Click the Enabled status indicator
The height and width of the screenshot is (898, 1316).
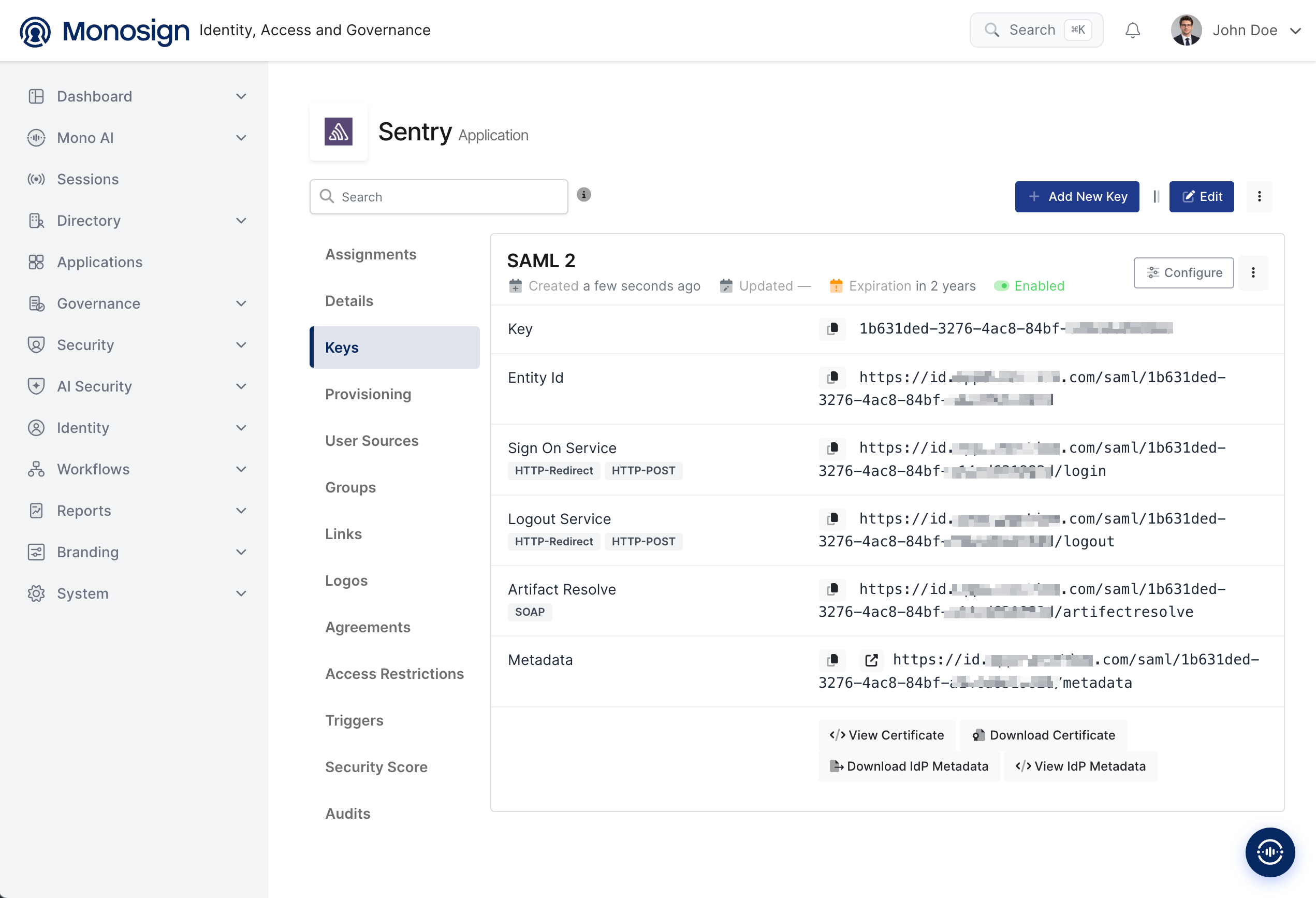coord(1030,286)
